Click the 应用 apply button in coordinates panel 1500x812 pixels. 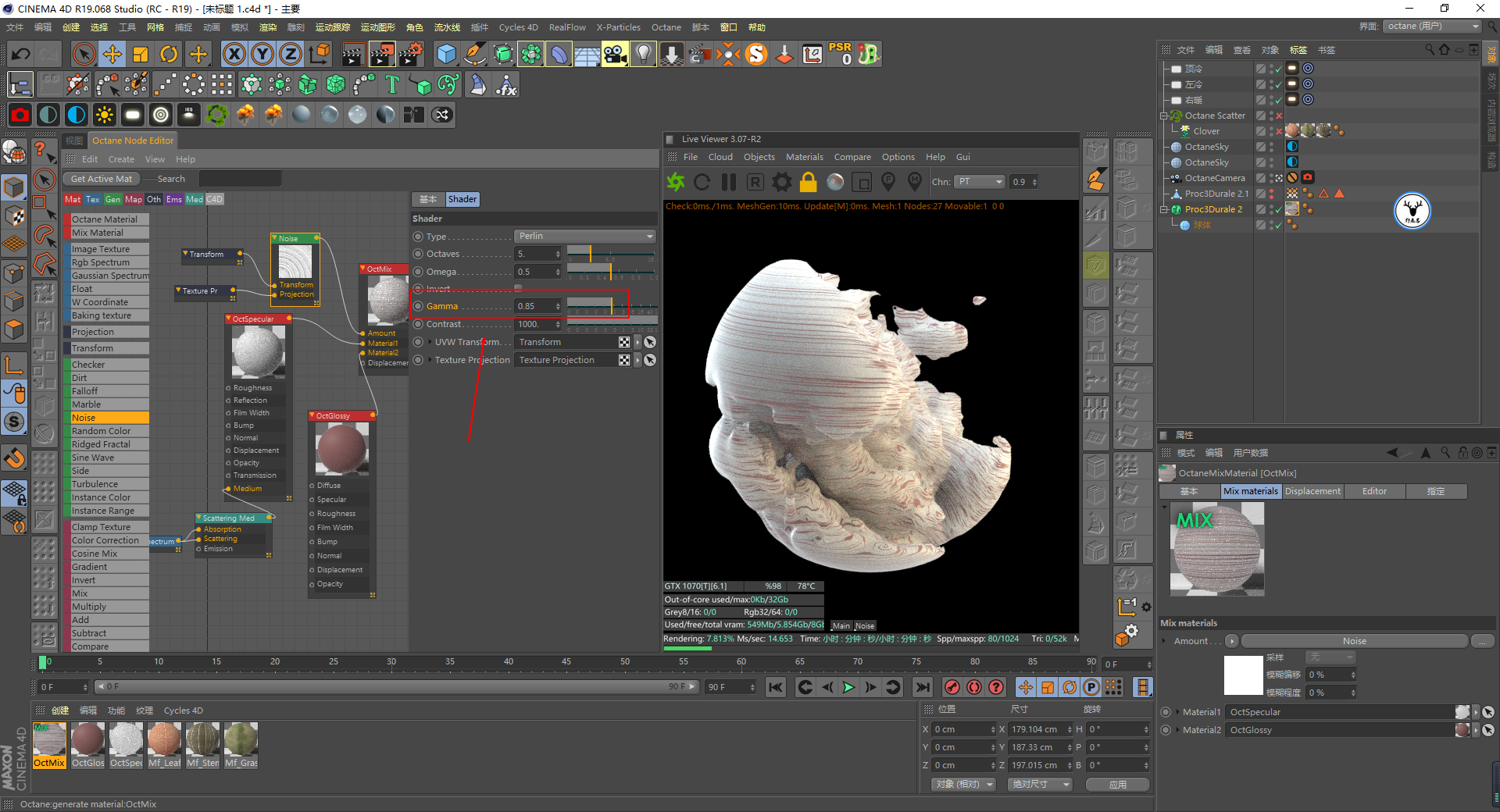tap(1118, 784)
